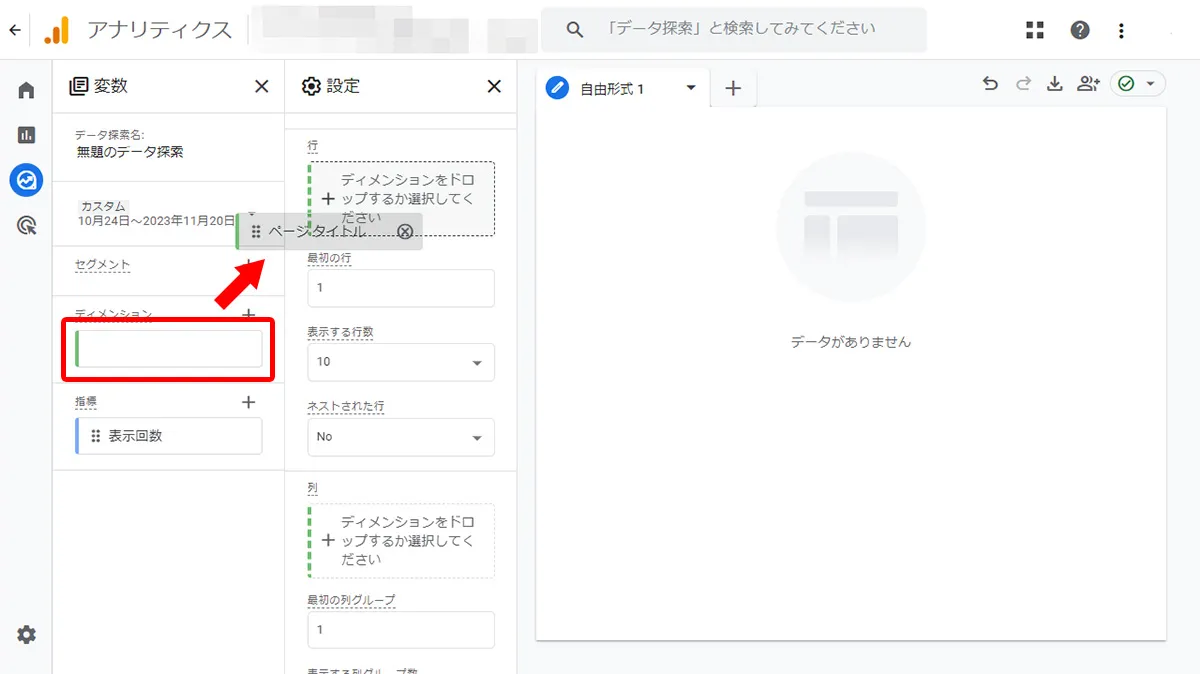Click inside the 最初の行 input field

[x=400, y=288]
